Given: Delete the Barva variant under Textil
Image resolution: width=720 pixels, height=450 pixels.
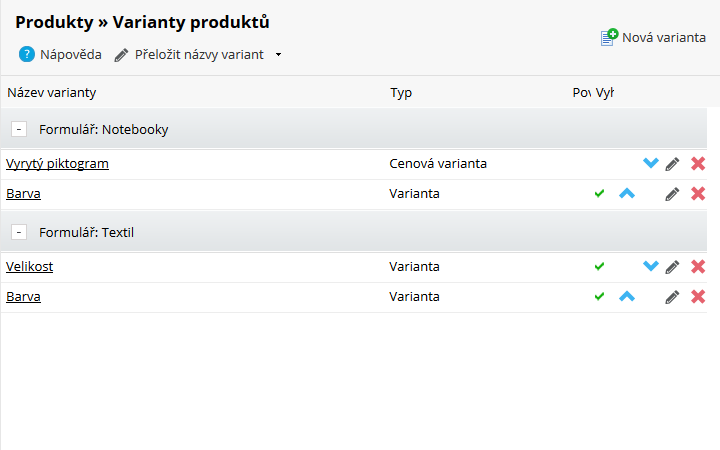Looking at the screenshot, I should pos(698,297).
